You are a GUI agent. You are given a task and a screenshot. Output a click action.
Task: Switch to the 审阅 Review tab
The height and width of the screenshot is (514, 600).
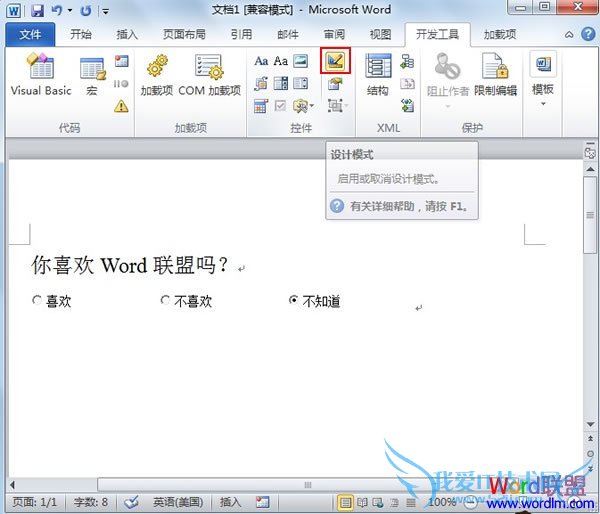(334, 34)
